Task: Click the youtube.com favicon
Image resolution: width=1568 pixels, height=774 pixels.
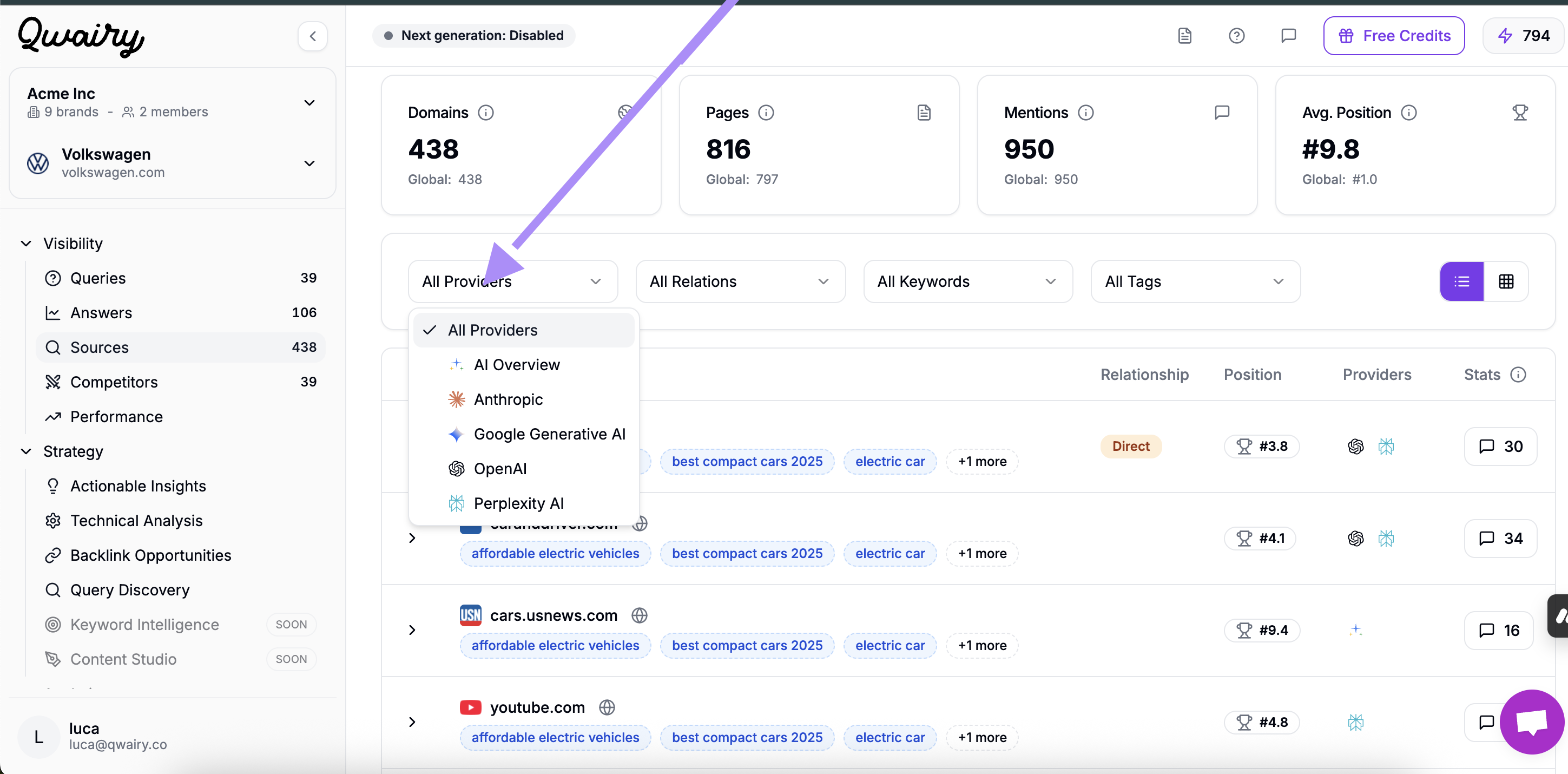Action: point(471,707)
